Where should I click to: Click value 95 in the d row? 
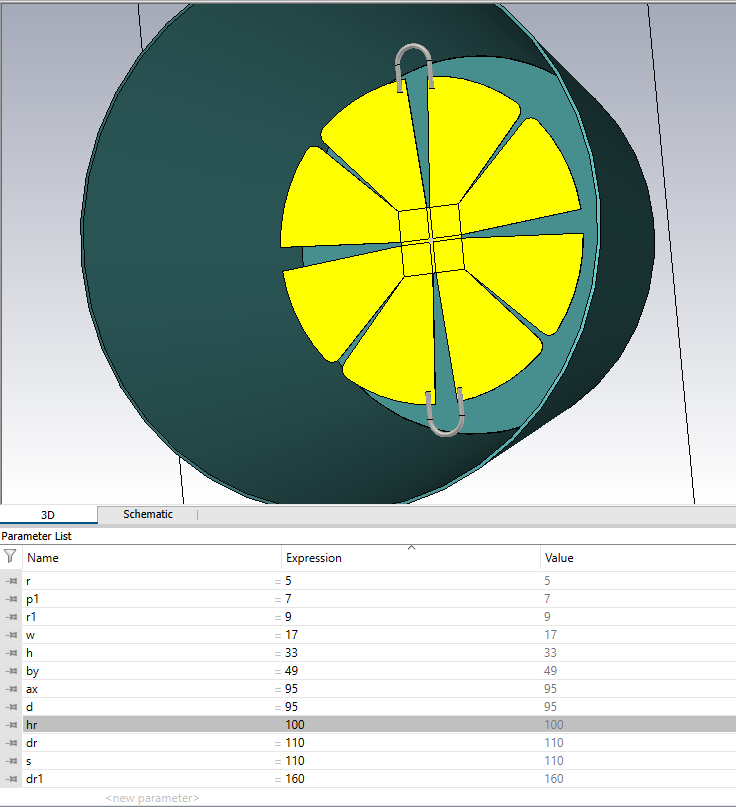[x=551, y=707]
